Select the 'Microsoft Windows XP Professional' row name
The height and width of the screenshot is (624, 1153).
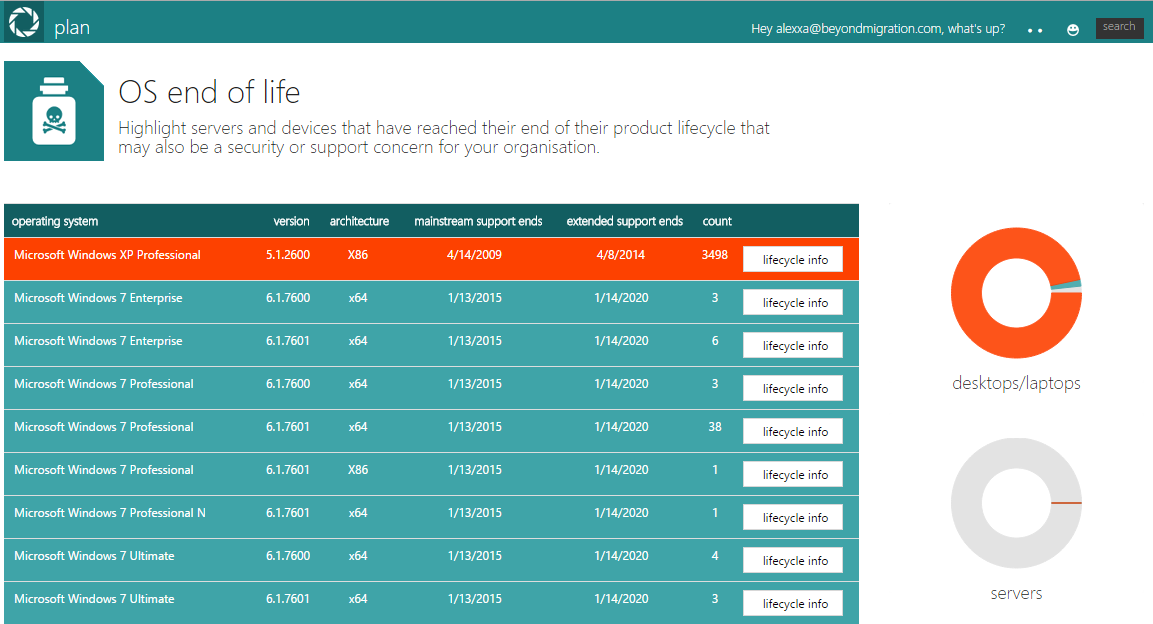(107, 255)
